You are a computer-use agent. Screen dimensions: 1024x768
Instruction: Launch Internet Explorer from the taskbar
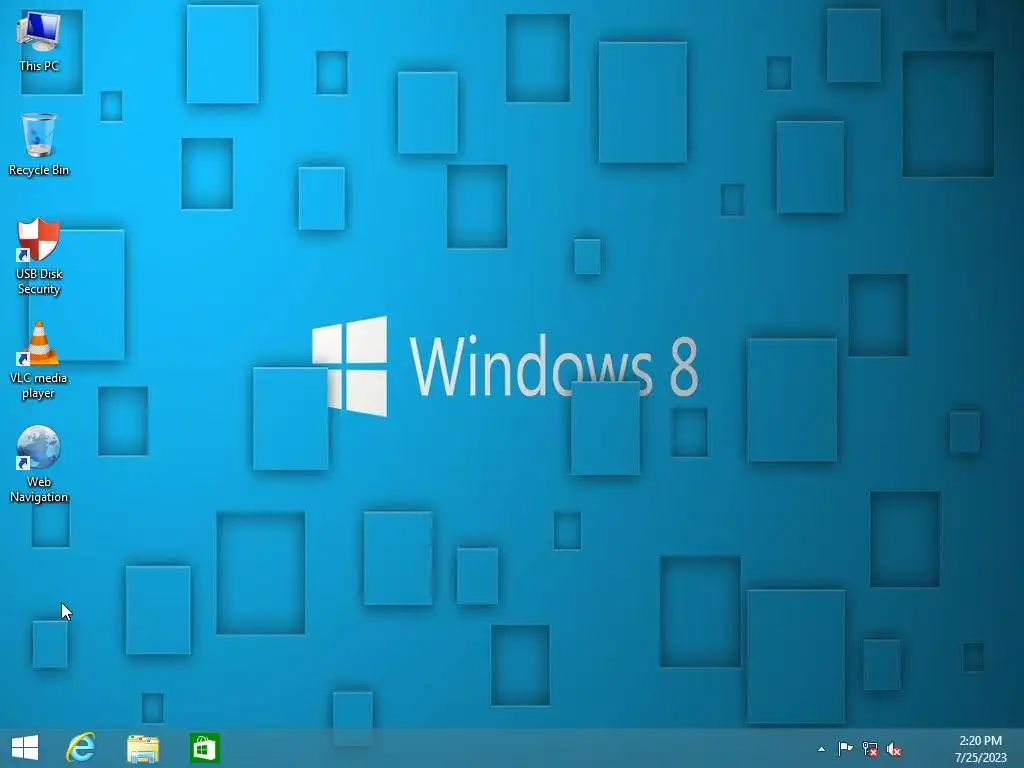coord(81,748)
